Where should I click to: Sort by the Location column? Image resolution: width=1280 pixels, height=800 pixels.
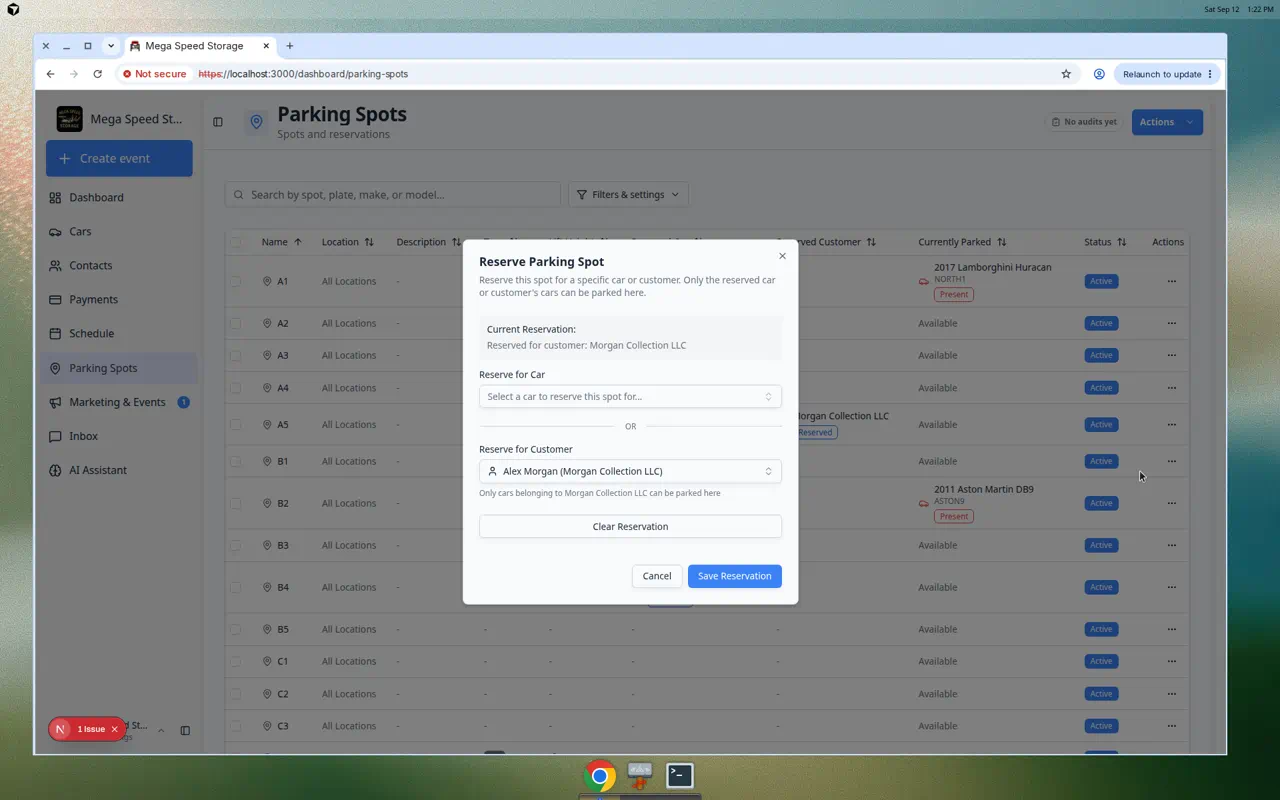coord(347,242)
